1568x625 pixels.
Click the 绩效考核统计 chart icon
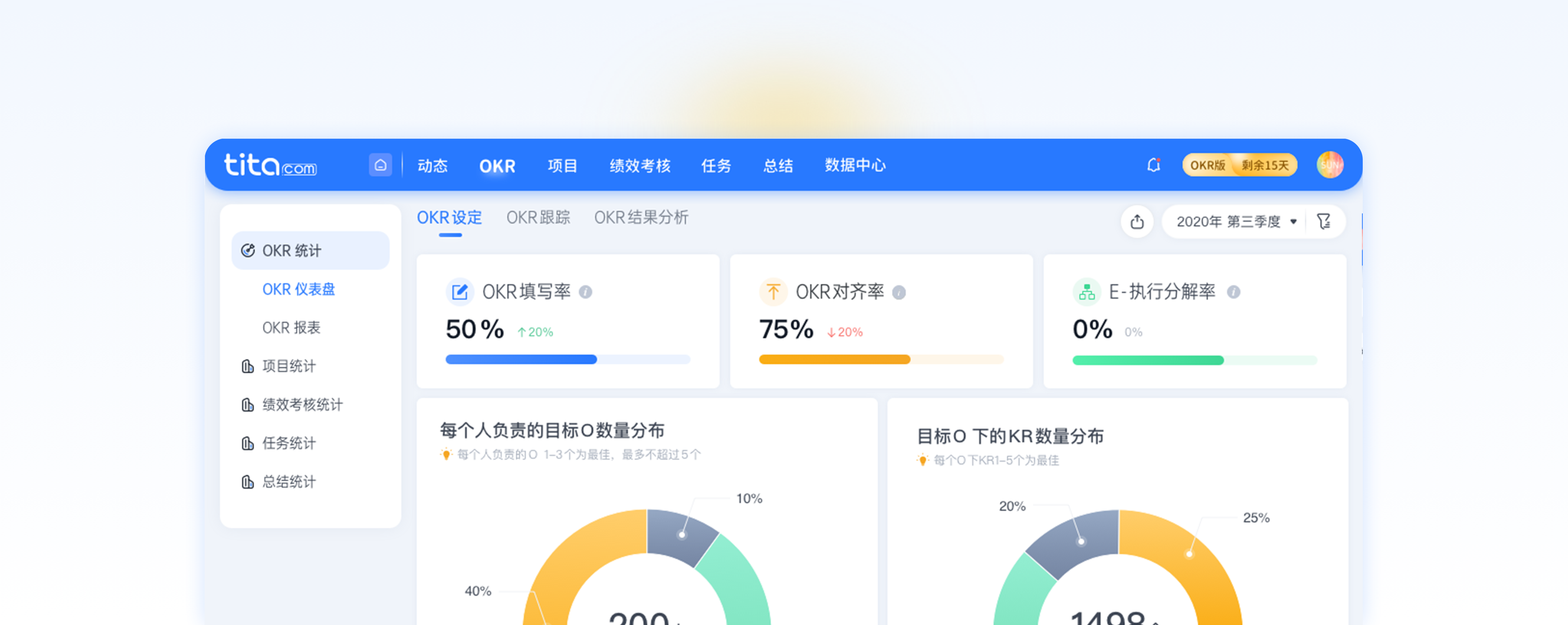pyautogui.click(x=247, y=404)
